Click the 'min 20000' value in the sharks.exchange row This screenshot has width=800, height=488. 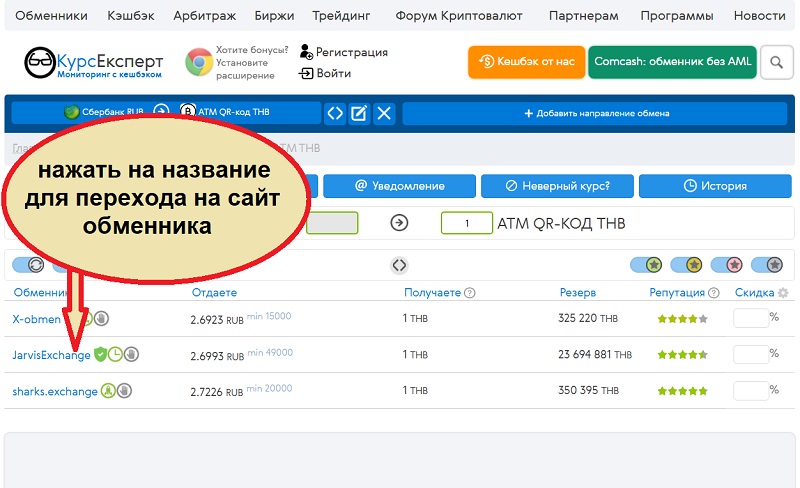point(269,388)
